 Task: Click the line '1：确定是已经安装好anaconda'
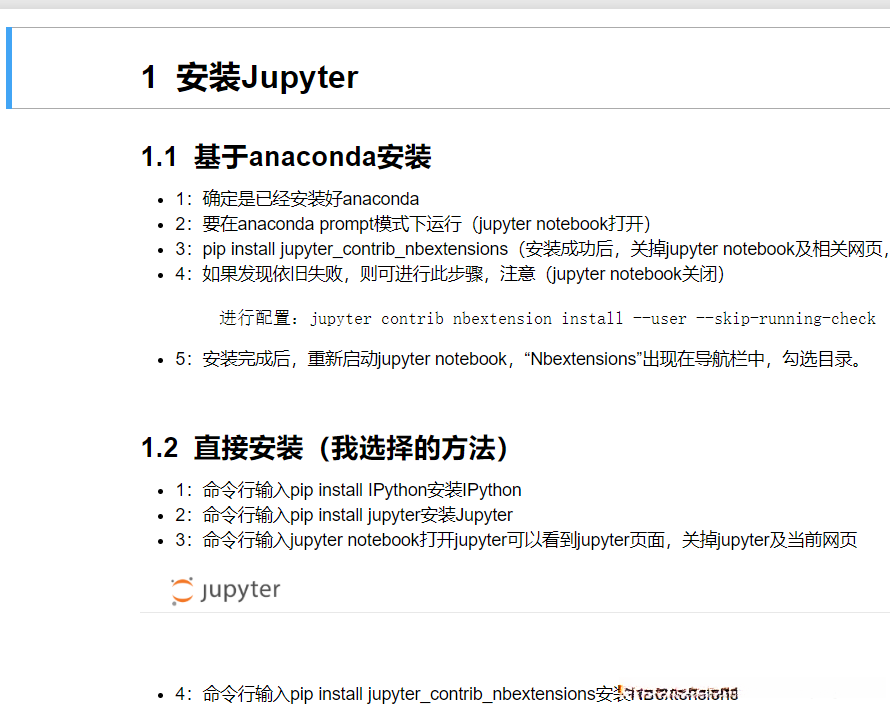[x=297, y=199]
